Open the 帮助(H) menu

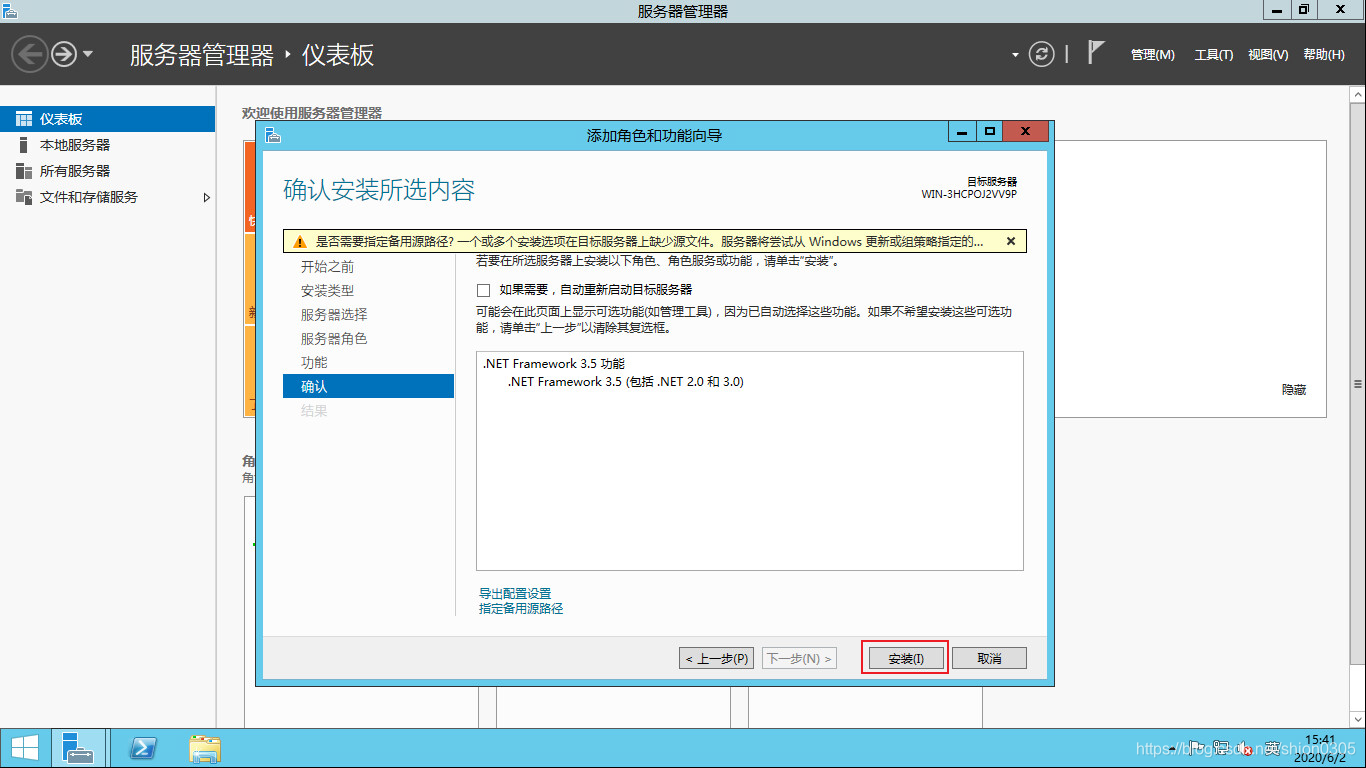click(x=1324, y=55)
